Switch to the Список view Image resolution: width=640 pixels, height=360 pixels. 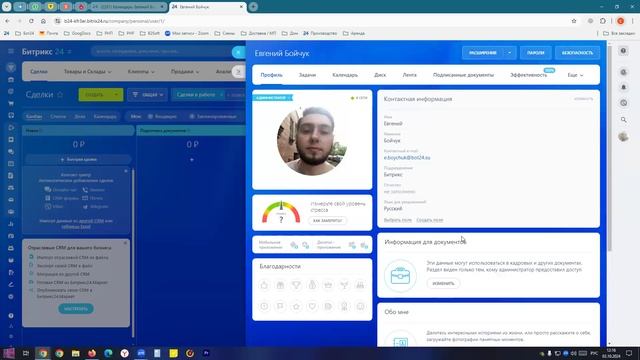[x=58, y=116]
